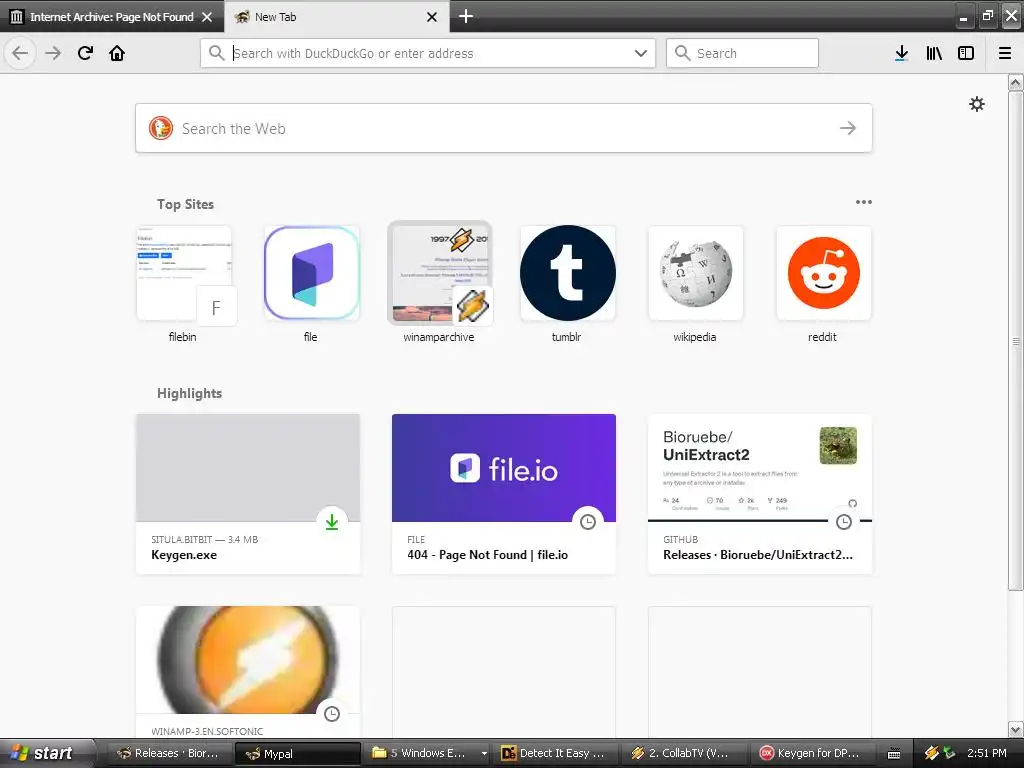Switch to Detect It Easy taskbar window
1024x768 pixels.
(554, 754)
